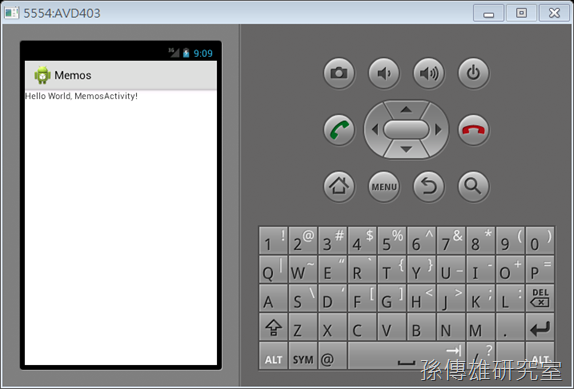Click the keyboard L key

pos(510,298)
